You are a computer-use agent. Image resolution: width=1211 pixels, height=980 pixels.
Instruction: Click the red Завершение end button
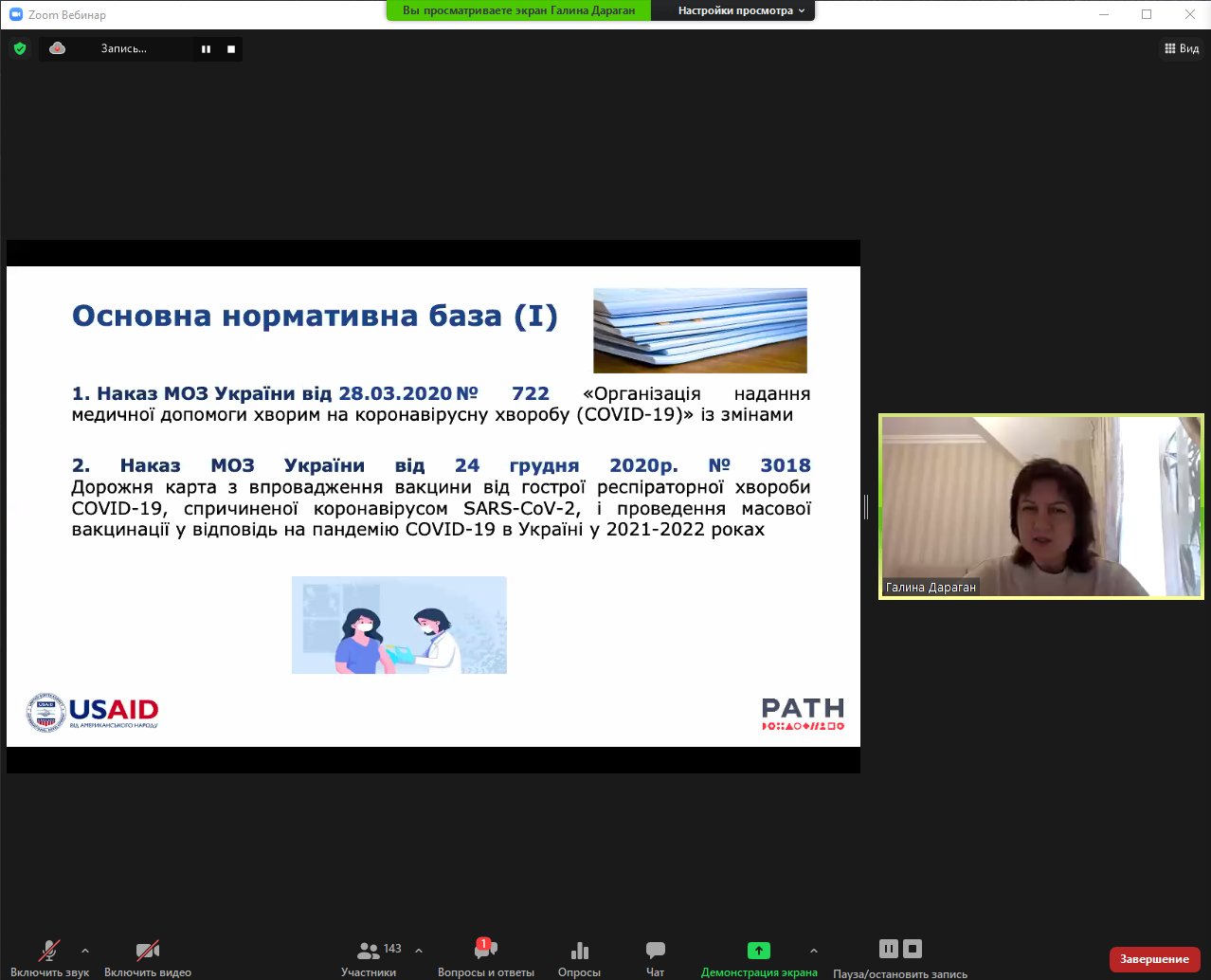coord(1154,959)
